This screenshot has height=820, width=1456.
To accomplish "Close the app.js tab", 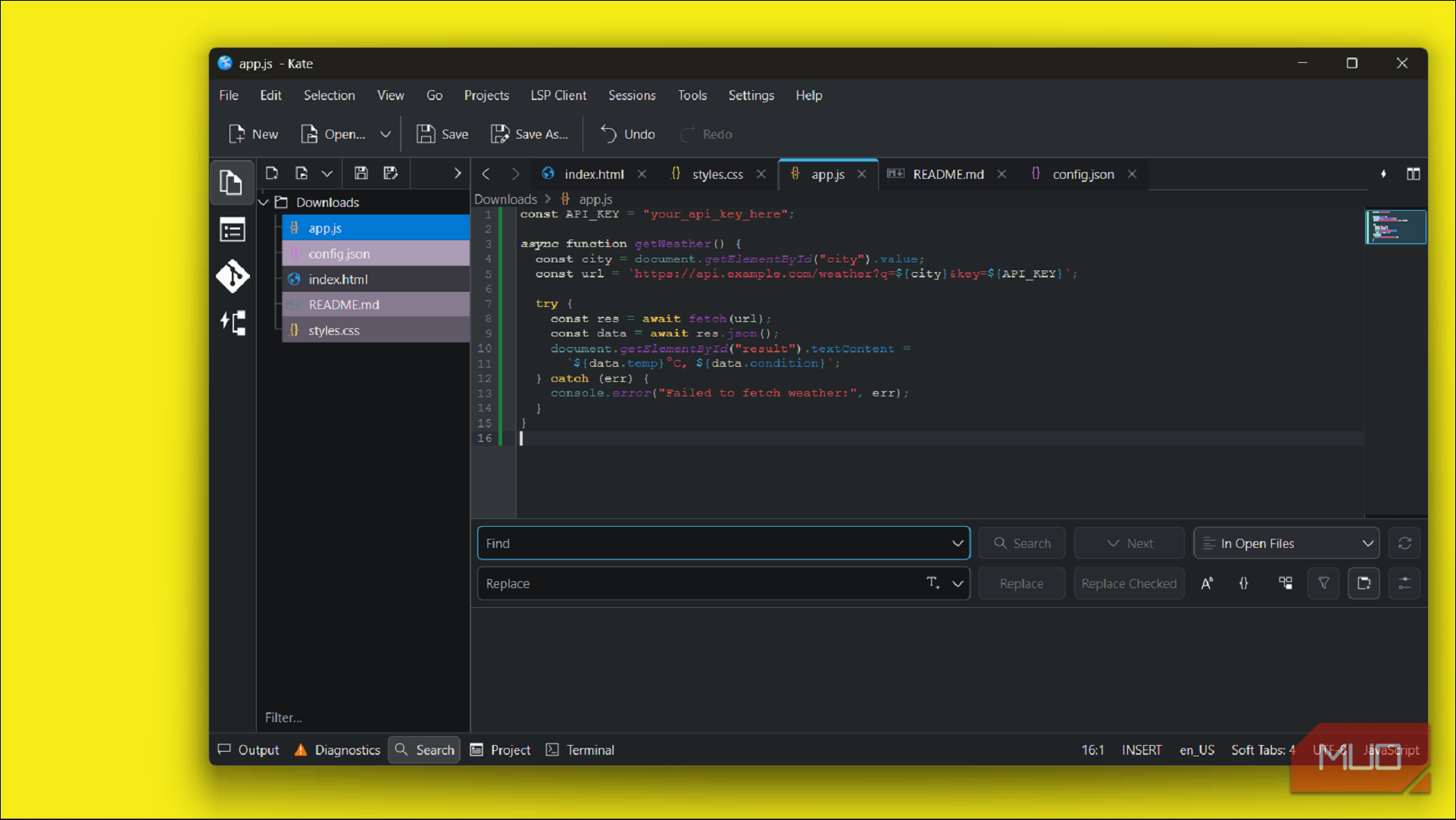I will 861,174.
